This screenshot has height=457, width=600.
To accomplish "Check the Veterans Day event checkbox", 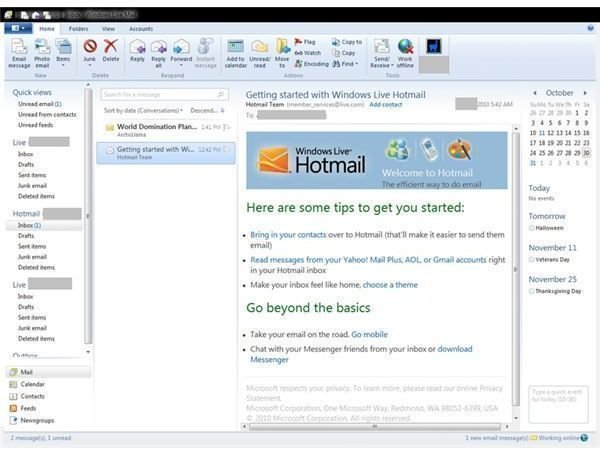I will point(532,260).
